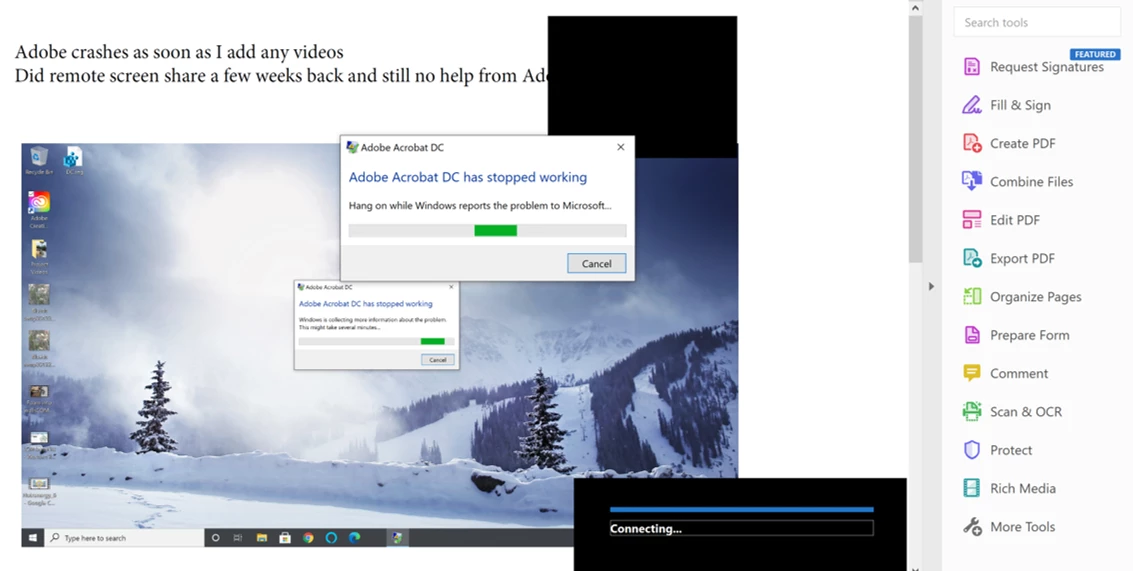Click the Search tools field
Viewport: 1133px width, 571px height.
tap(1037, 22)
